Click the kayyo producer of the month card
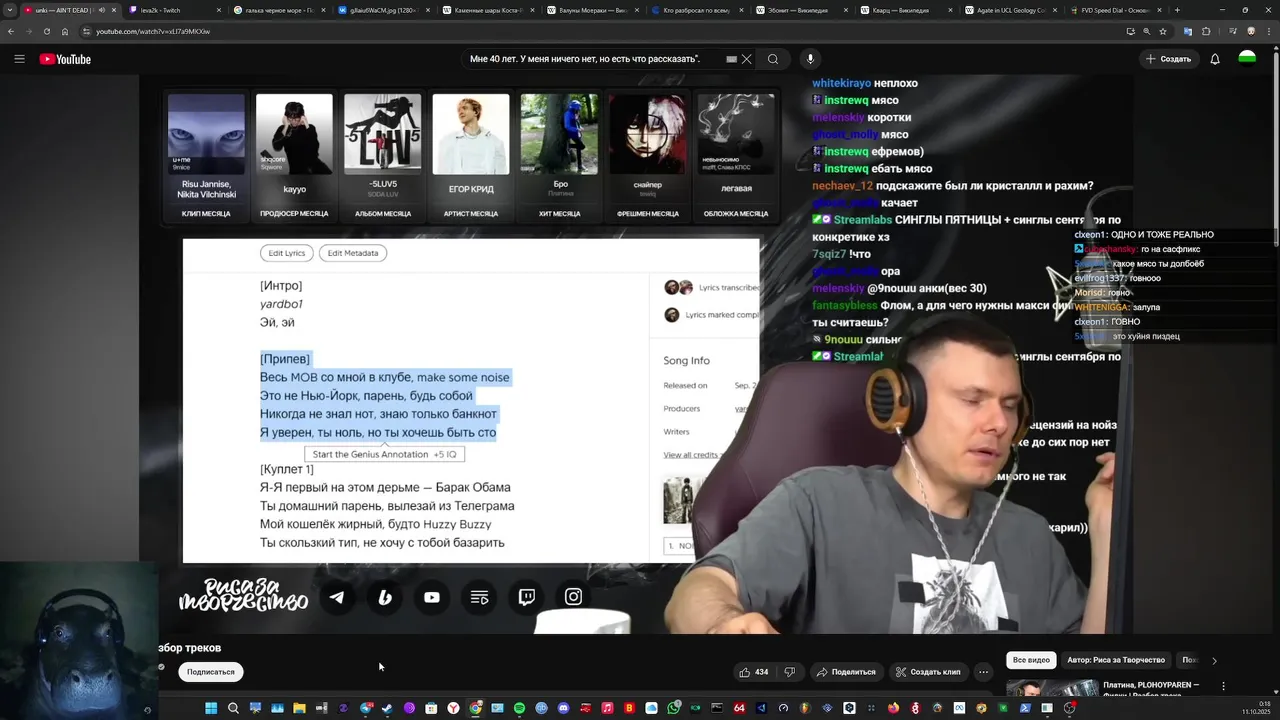The height and width of the screenshot is (720, 1280). [x=294, y=157]
